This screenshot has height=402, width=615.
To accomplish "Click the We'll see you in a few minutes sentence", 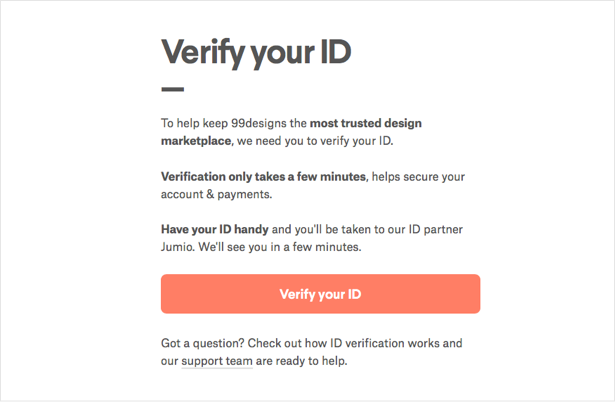I will coord(300,246).
